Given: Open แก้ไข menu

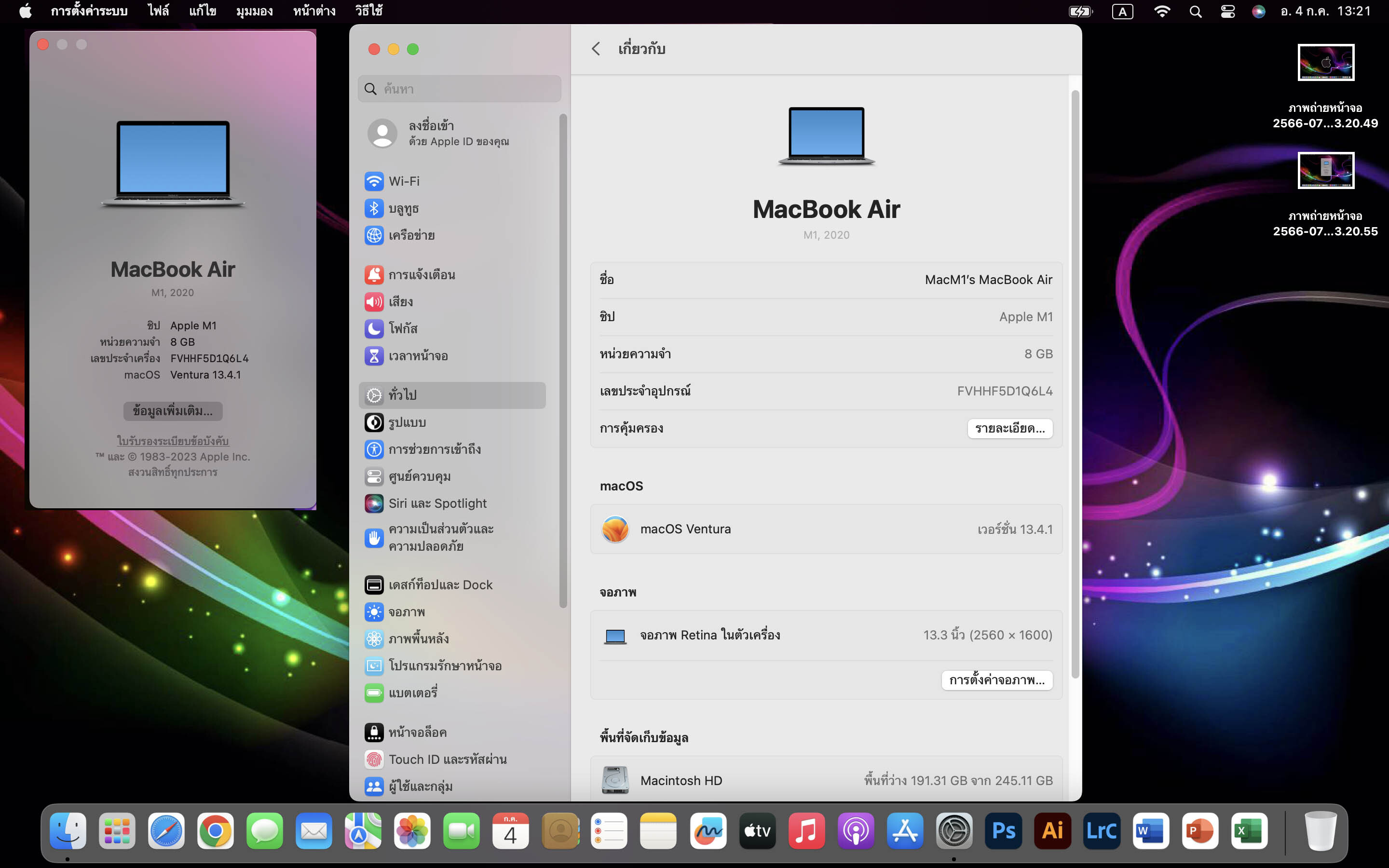Looking at the screenshot, I should click(x=203, y=12).
